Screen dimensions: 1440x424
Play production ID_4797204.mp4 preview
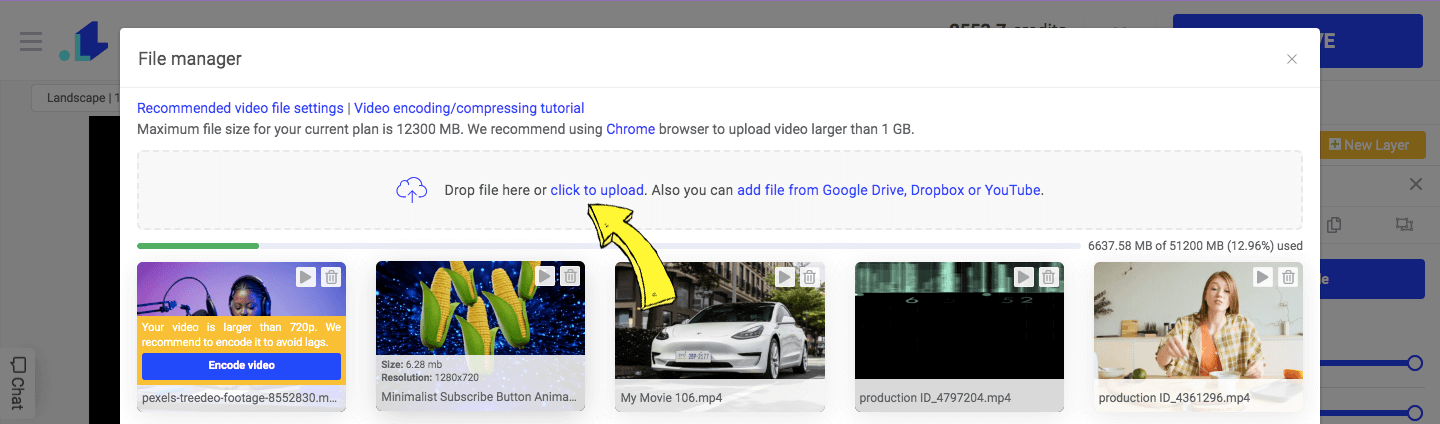click(1024, 276)
